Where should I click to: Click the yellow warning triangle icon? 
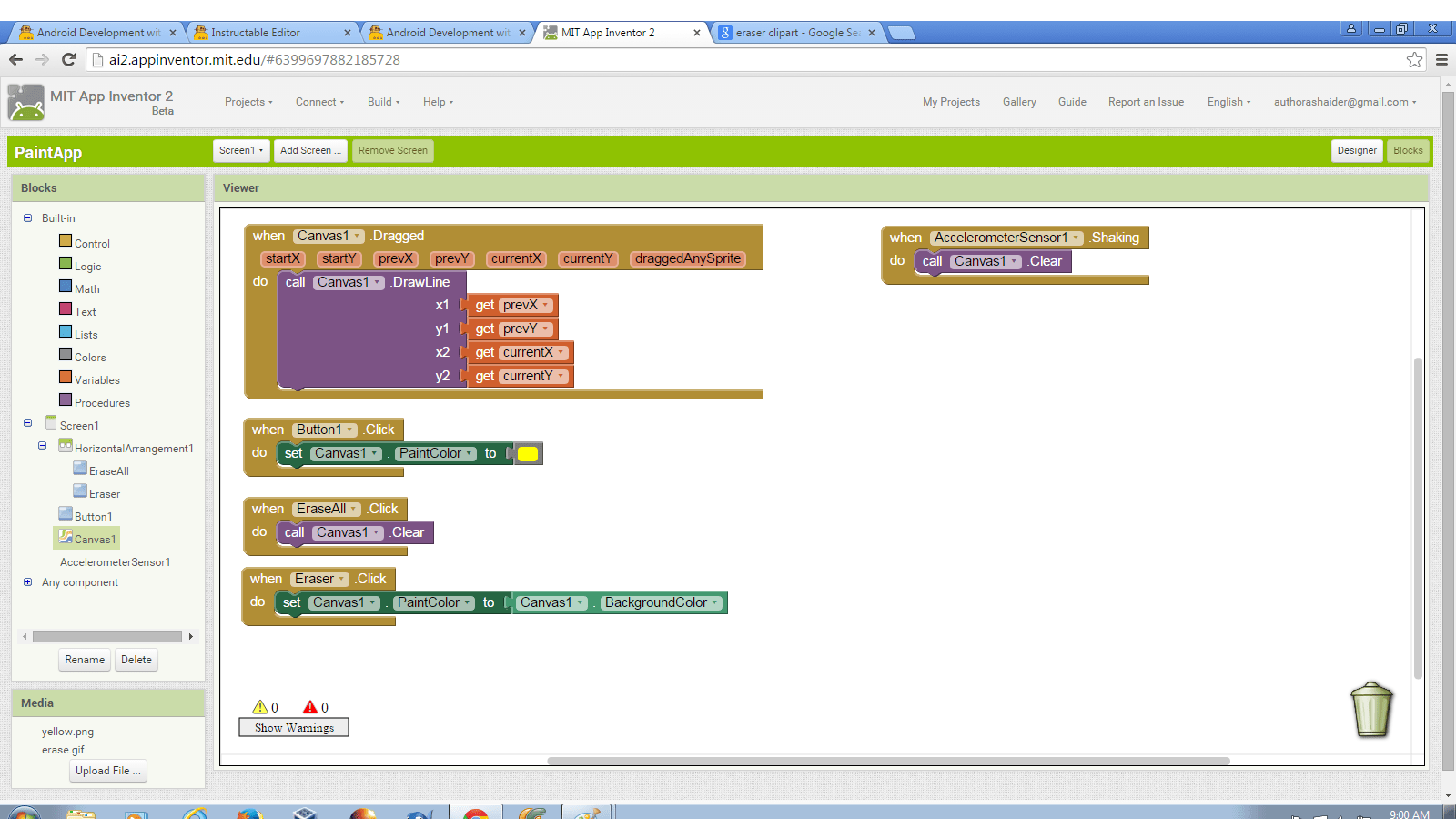(260, 707)
